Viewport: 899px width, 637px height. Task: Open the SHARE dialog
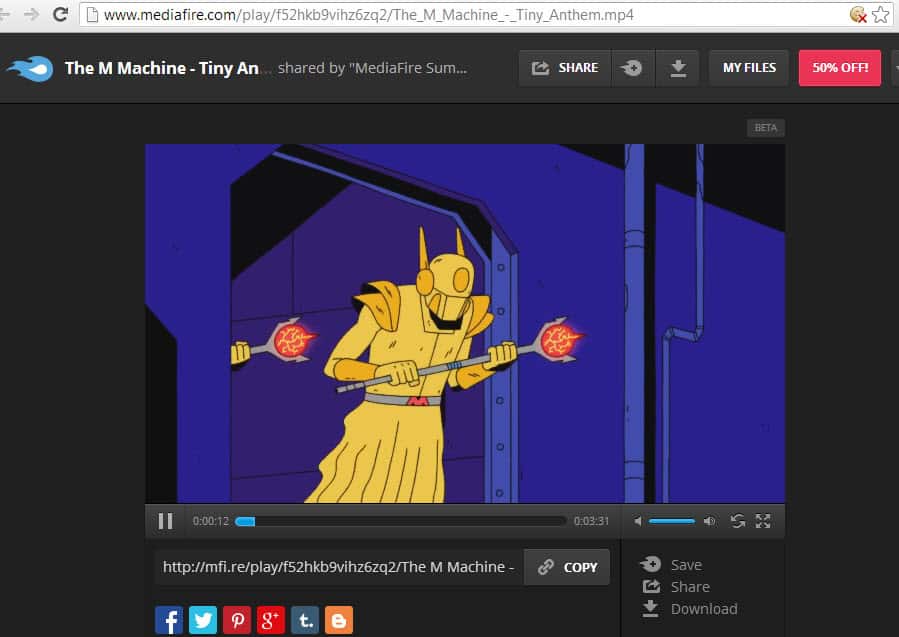pos(564,67)
